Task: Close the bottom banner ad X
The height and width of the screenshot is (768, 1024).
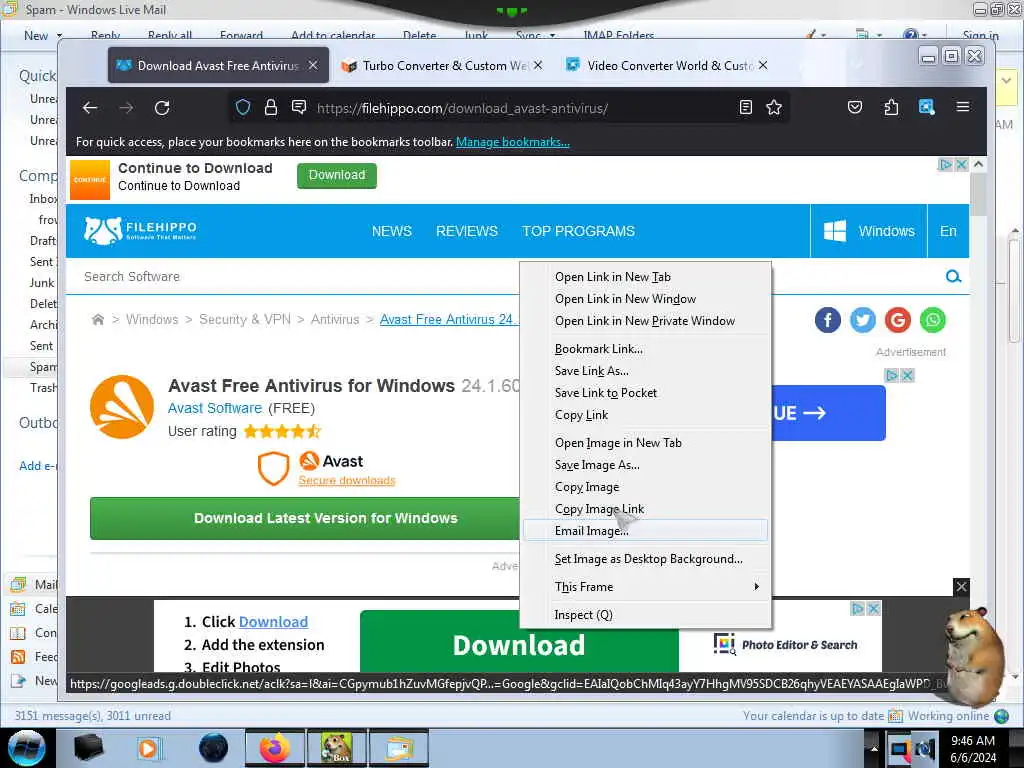Action: (961, 586)
